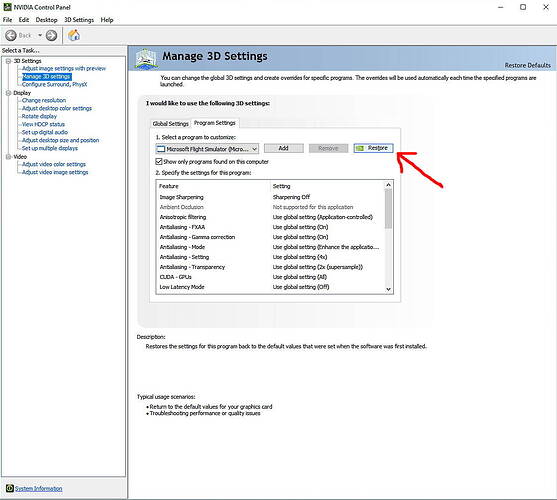The width and height of the screenshot is (557, 500).
Task: Open the Desktop menu
Action: coord(47,20)
